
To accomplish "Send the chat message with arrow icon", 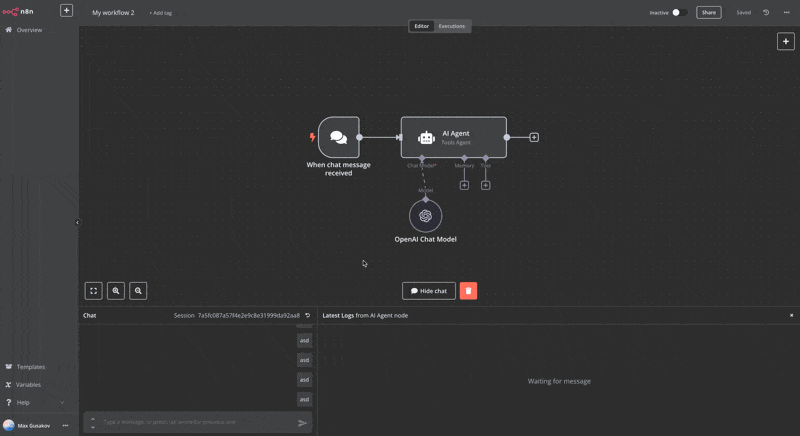I will [303, 423].
